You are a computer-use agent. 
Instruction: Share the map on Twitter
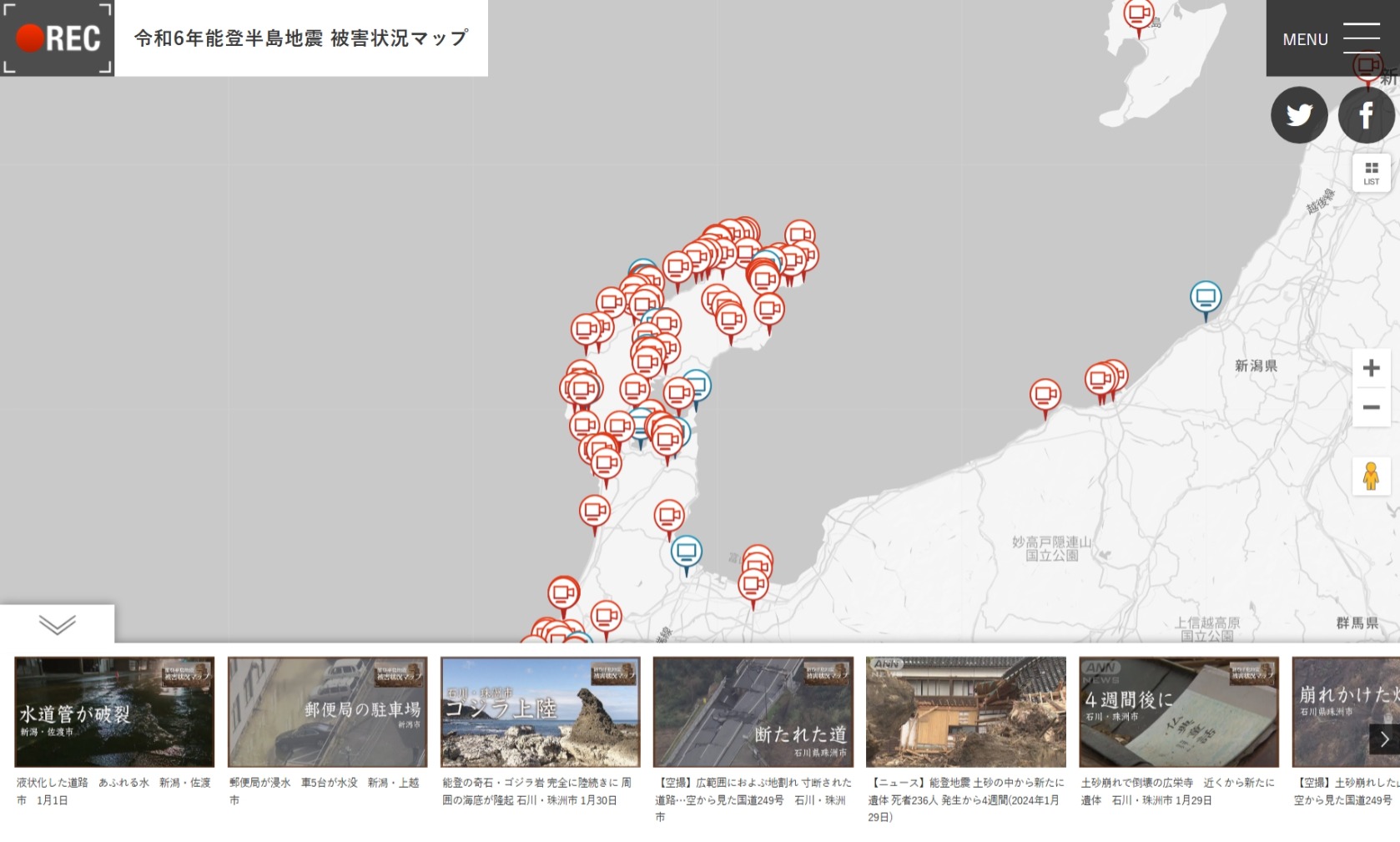[1299, 114]
